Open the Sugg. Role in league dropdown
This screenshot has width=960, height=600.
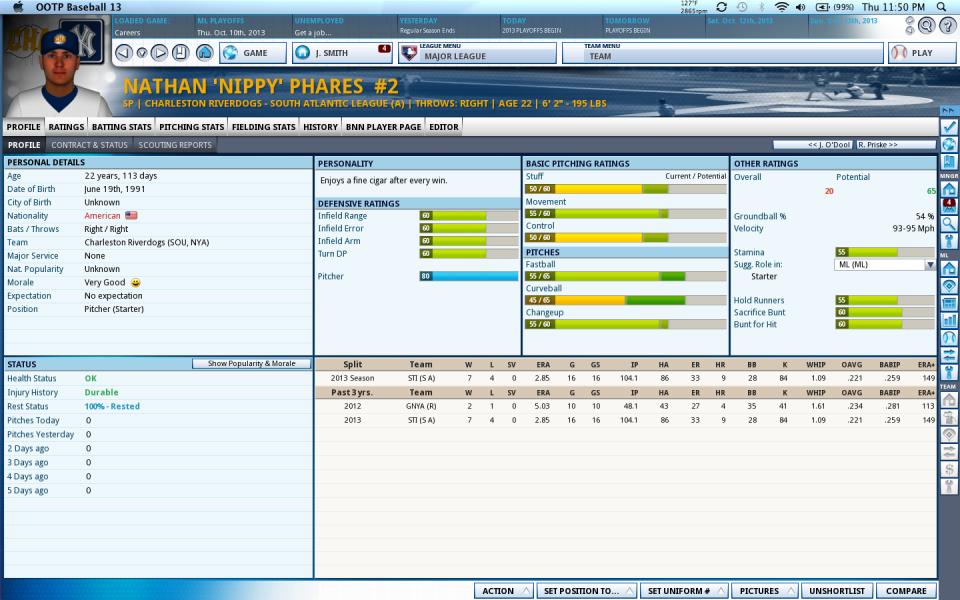(885, 264)
